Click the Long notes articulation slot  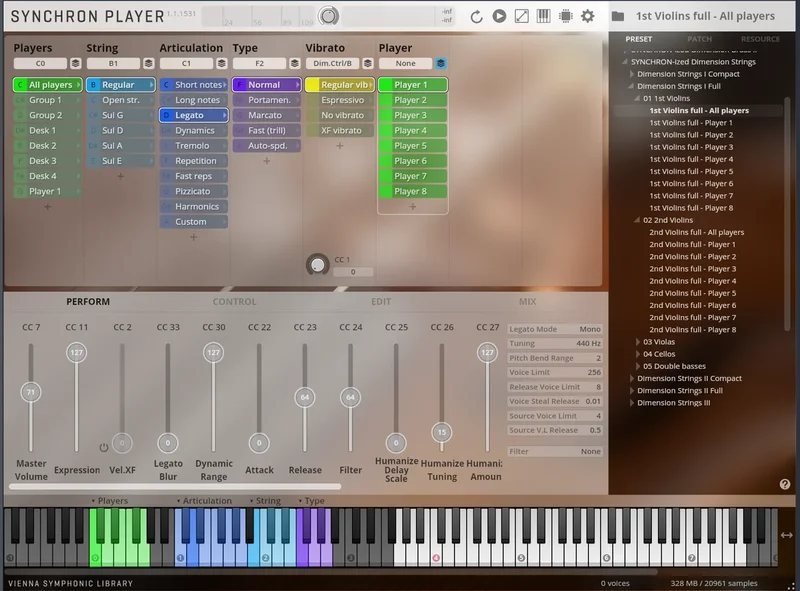click(193, 100)
